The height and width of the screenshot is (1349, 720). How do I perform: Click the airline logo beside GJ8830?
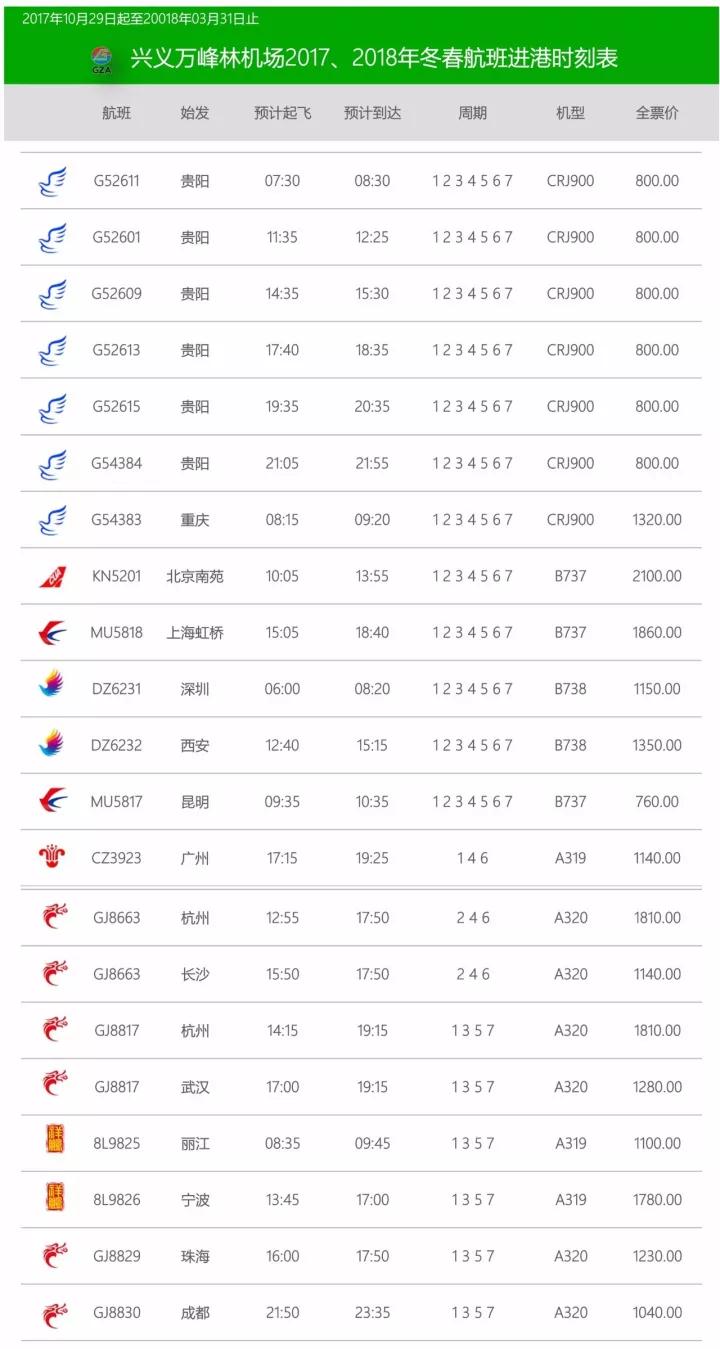click(54, 1312)
